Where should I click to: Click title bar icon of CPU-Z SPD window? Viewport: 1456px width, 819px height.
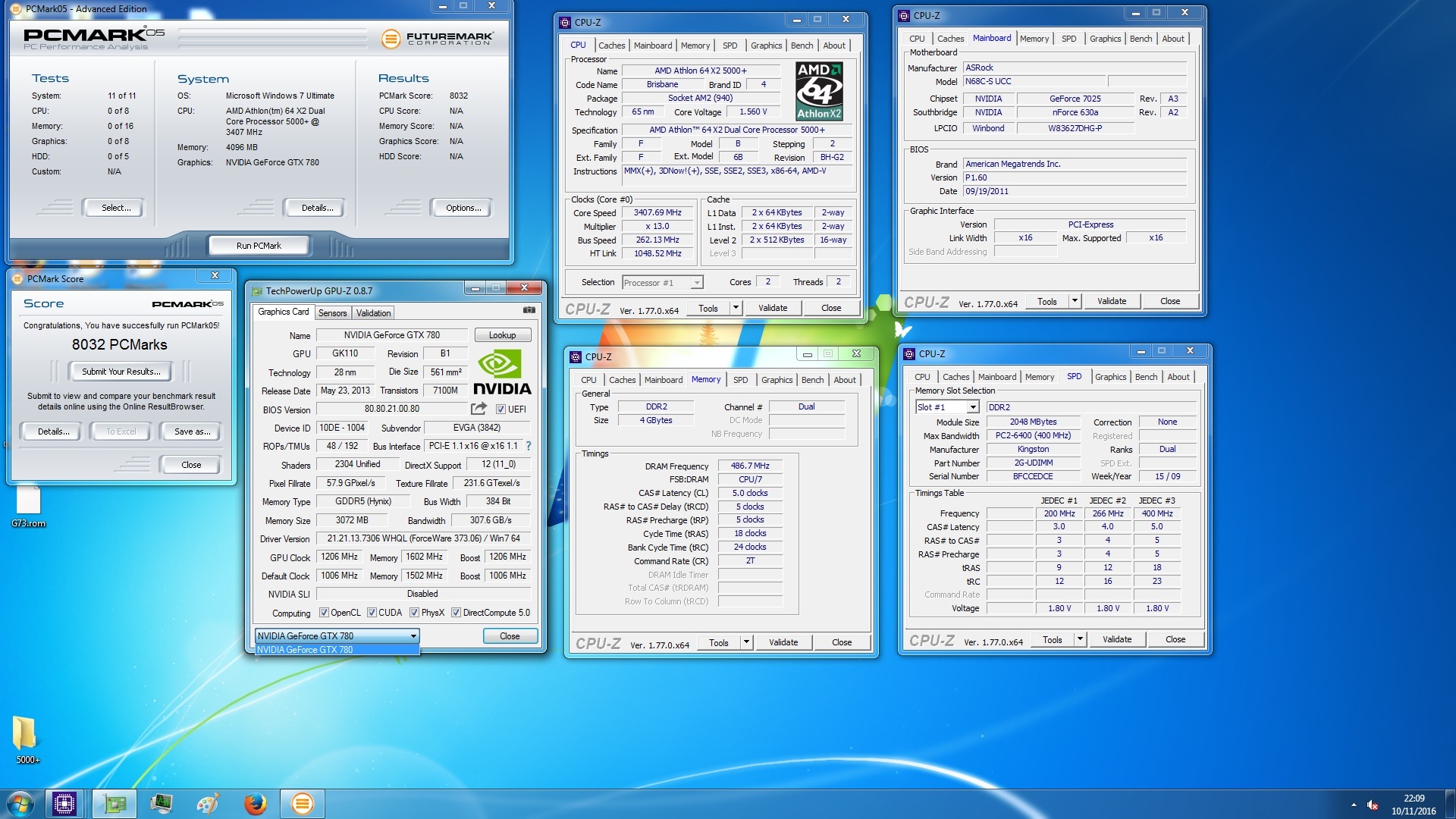point(909,353)
